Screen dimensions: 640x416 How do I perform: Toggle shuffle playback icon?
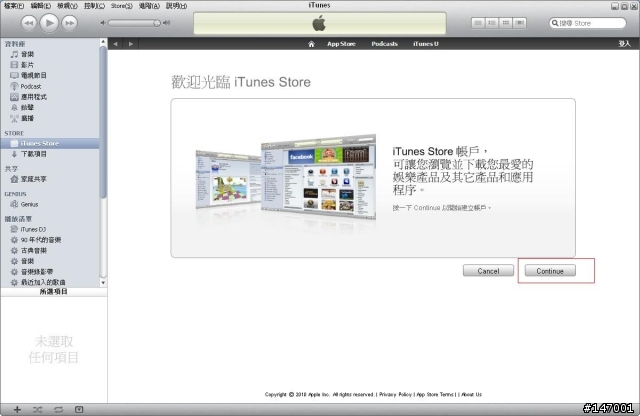pyautogui.click(x=38, y=409)
